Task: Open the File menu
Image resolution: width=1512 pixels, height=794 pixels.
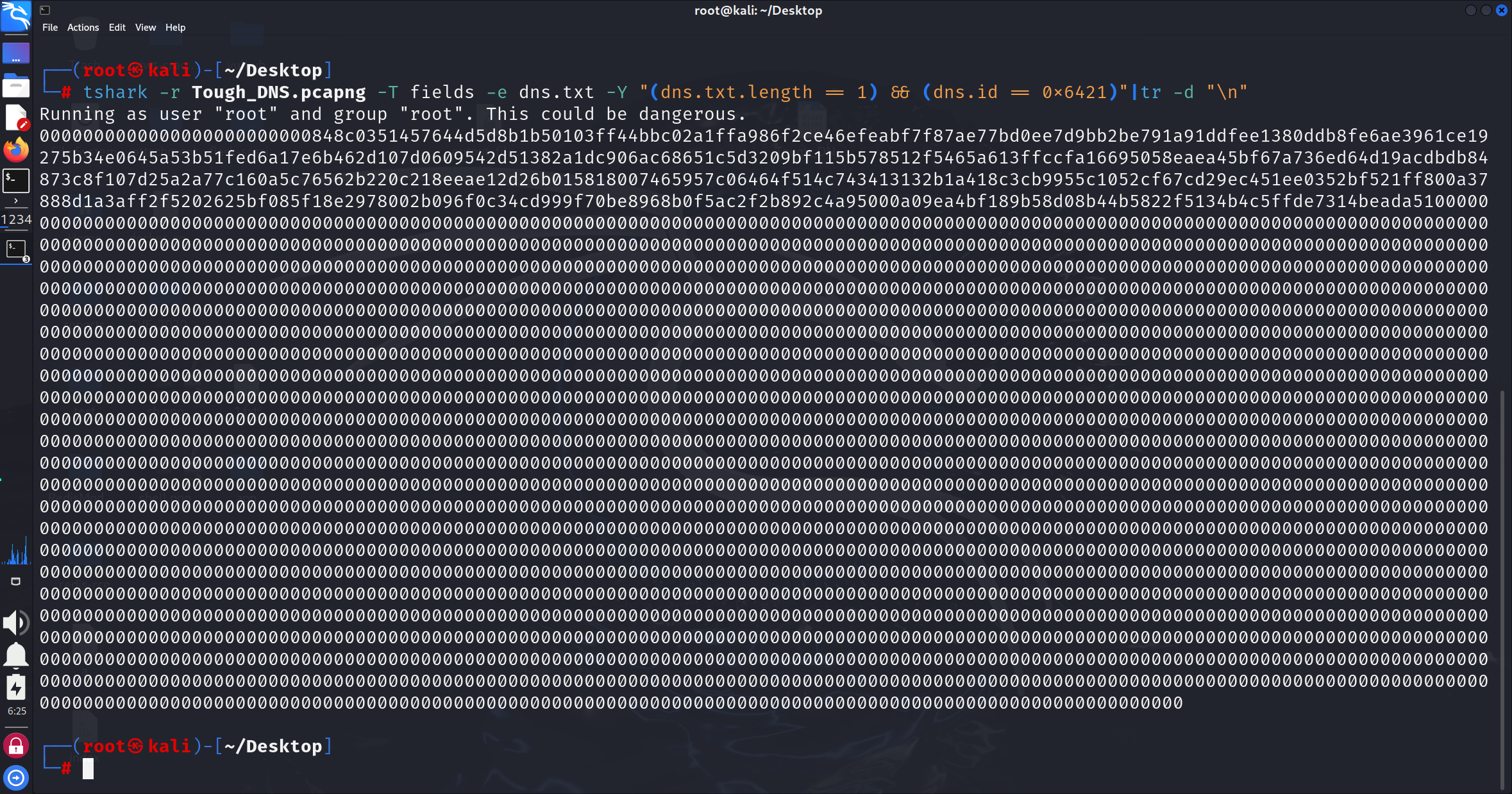Action: (50, 28)
